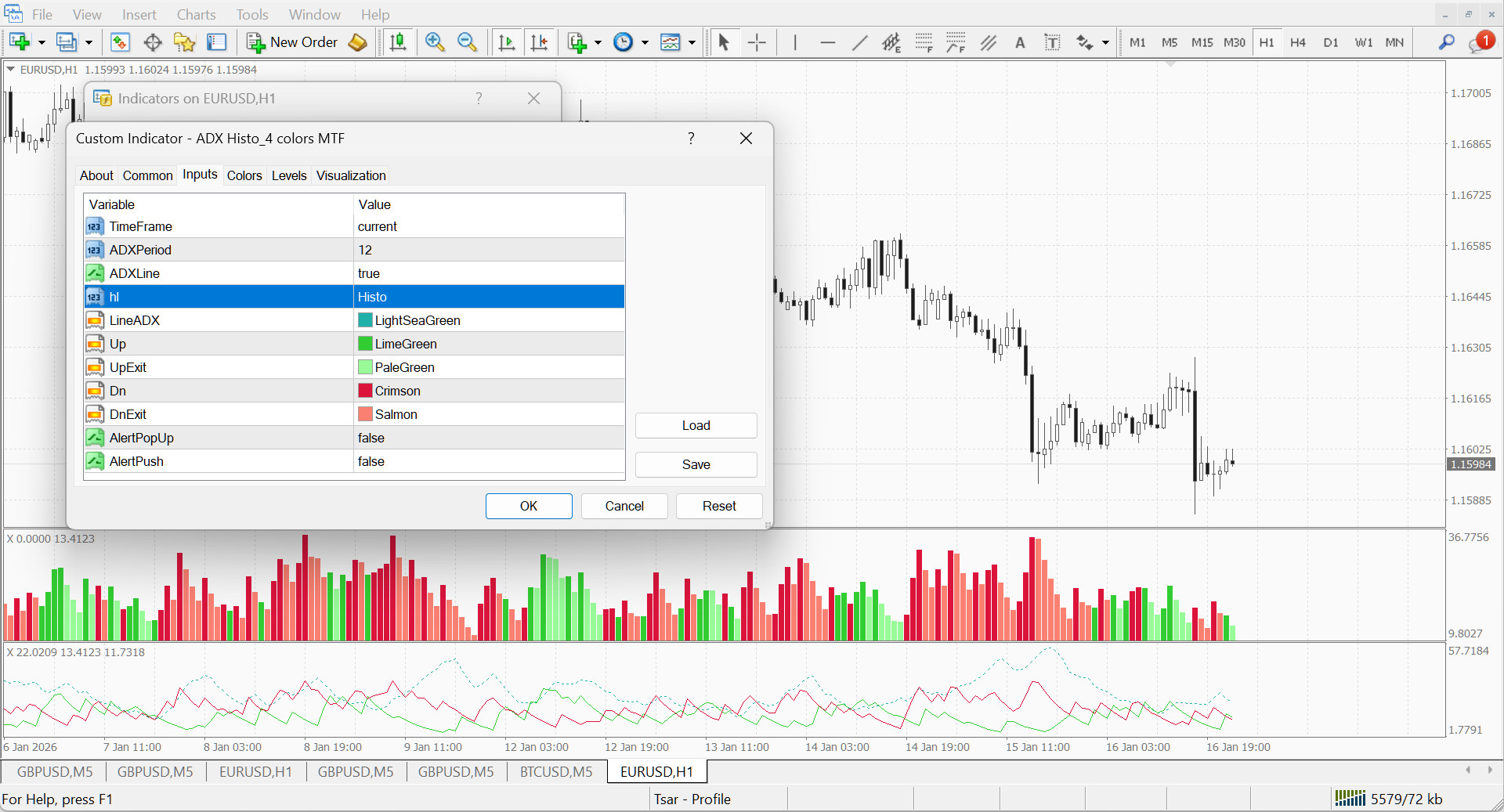Image resolution: width=1504 pixels, height=812 pixels.
Task: Select the Crosshair cursor tool
Action: pos(757,42)
